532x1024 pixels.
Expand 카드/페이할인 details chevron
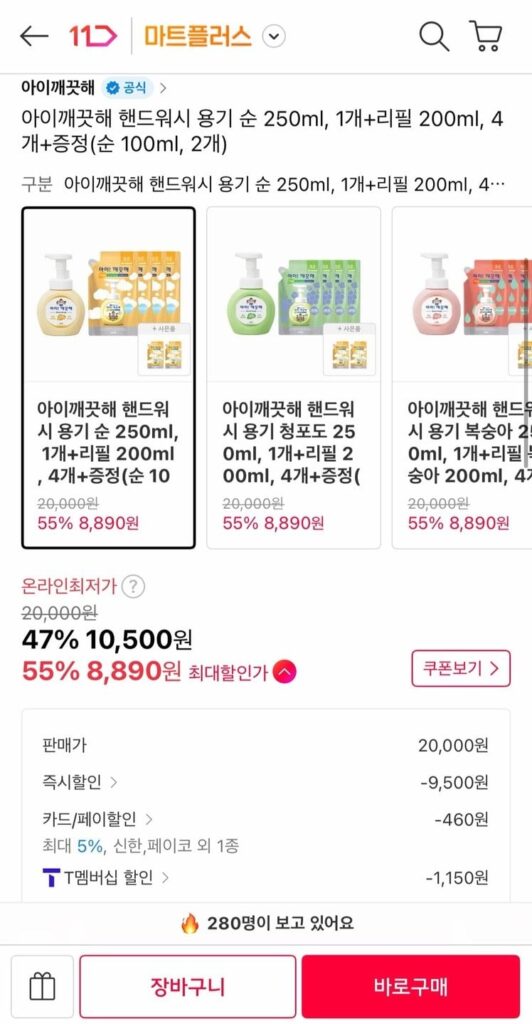click(x=148, y=818)
